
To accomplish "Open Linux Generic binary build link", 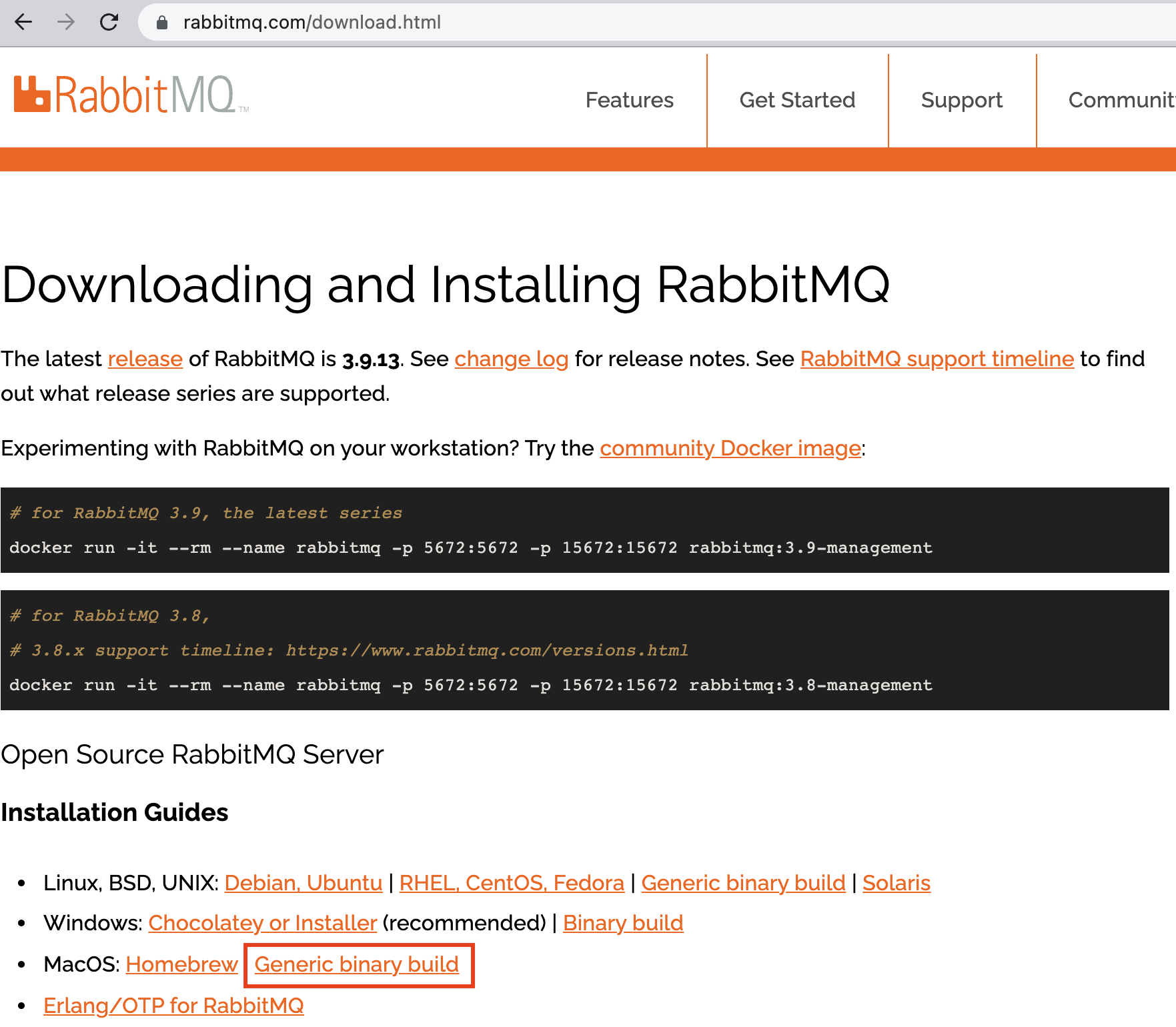I will click(x=743, y=883).
